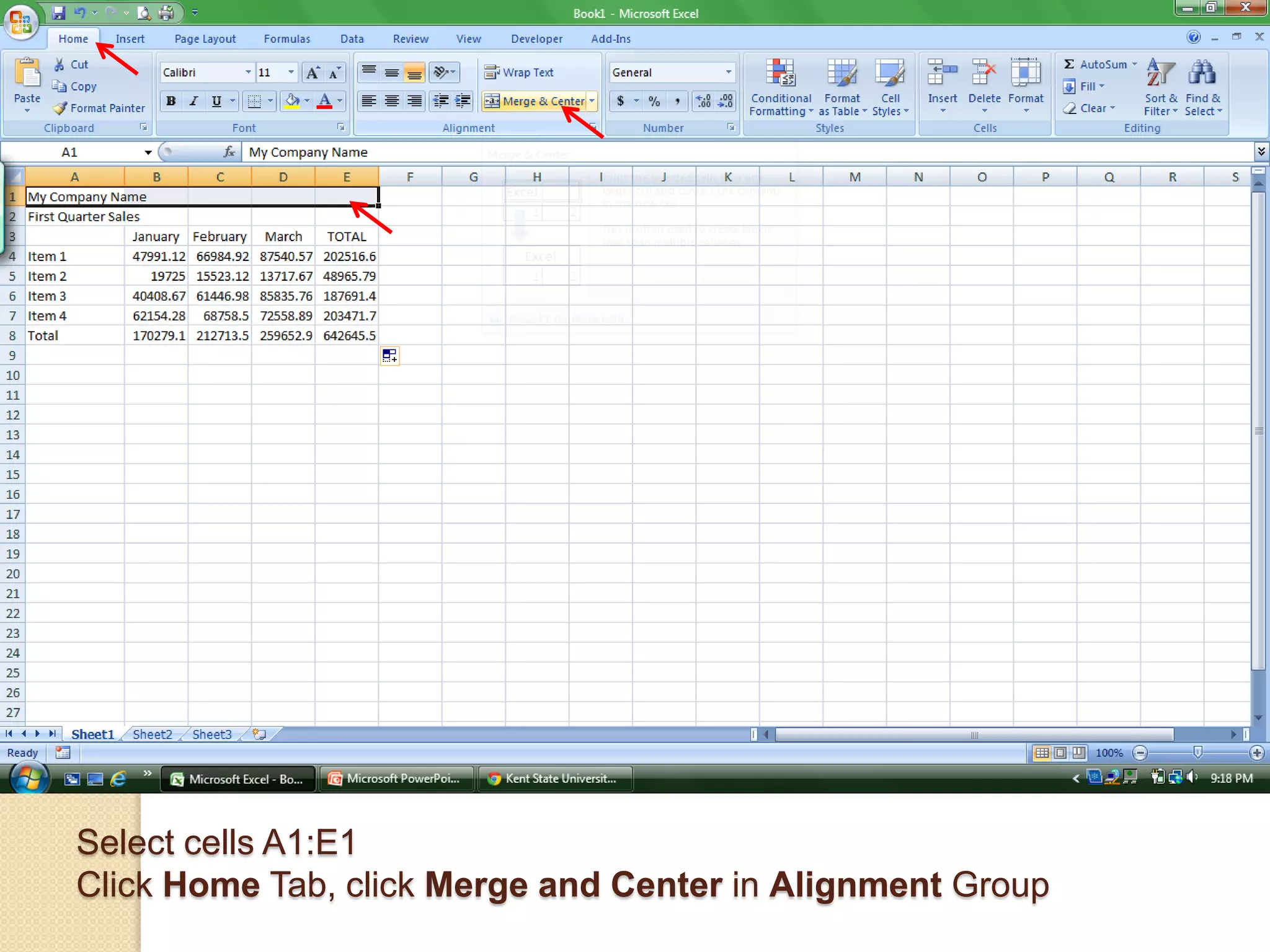Apply Accounting dollar number format

pos(621,101)
